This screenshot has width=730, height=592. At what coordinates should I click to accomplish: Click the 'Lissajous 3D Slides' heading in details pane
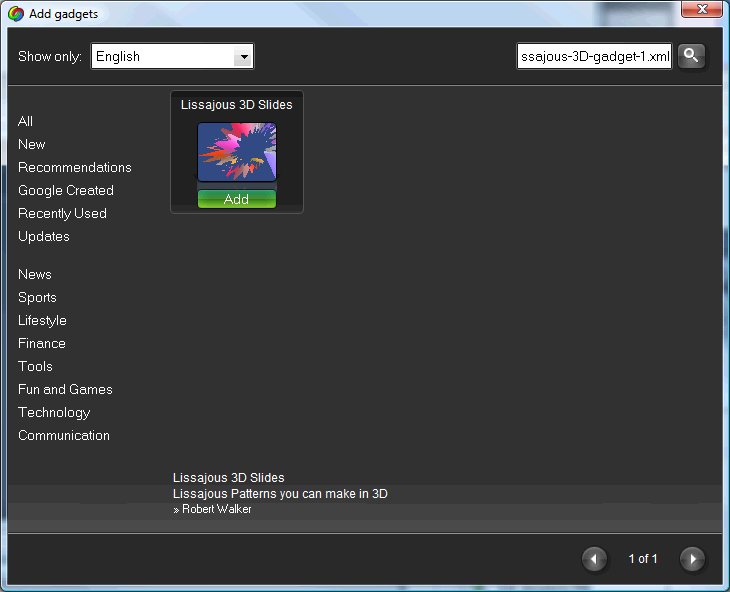(x=229, y=478)
